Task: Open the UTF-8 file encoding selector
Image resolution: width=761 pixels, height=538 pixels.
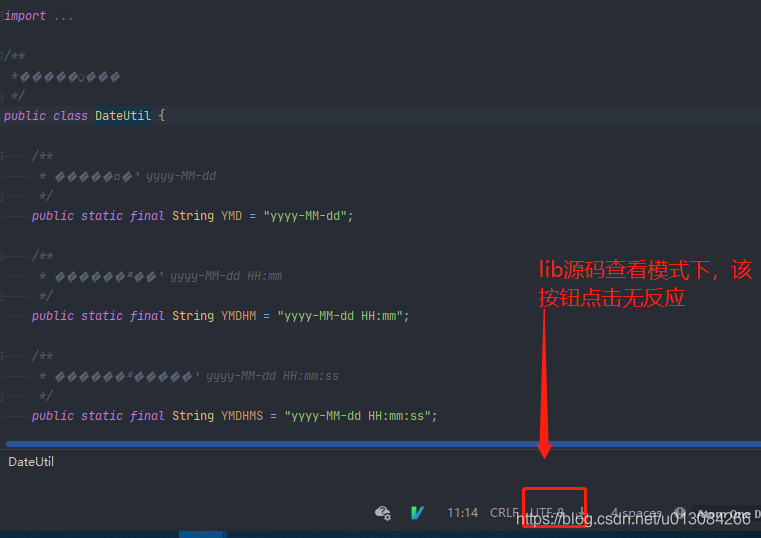Action: [547, 513]
